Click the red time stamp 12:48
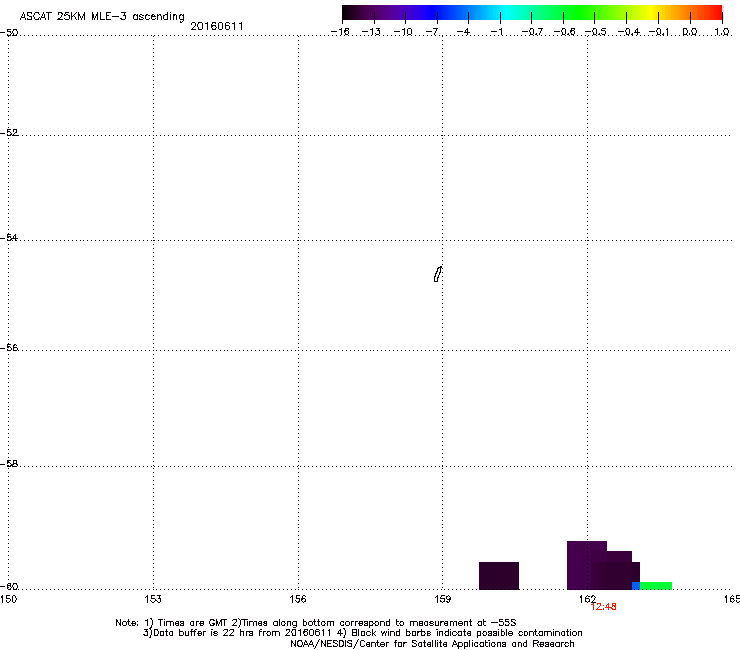Image resolution: width=740 pixels, height=650 pixels. pyautogui.click(x=604, y=607)
